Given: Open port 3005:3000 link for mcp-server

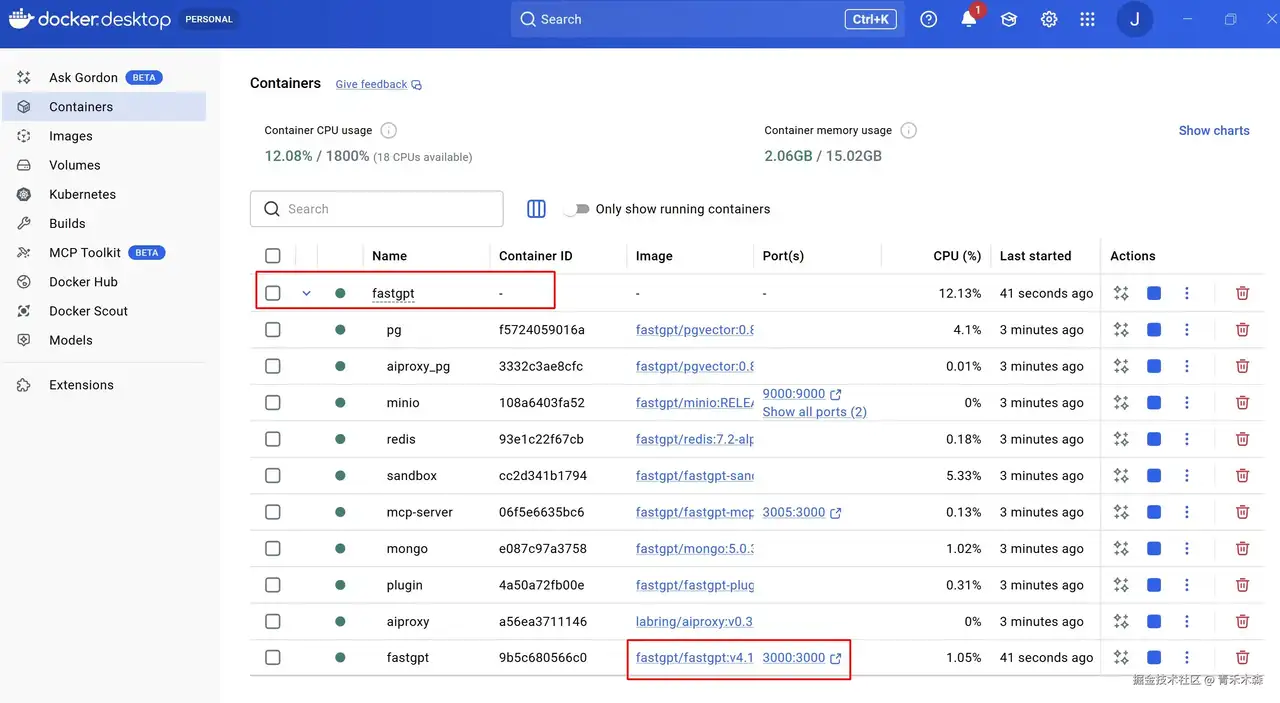Looking at the screenshot, I should [801, 512].
